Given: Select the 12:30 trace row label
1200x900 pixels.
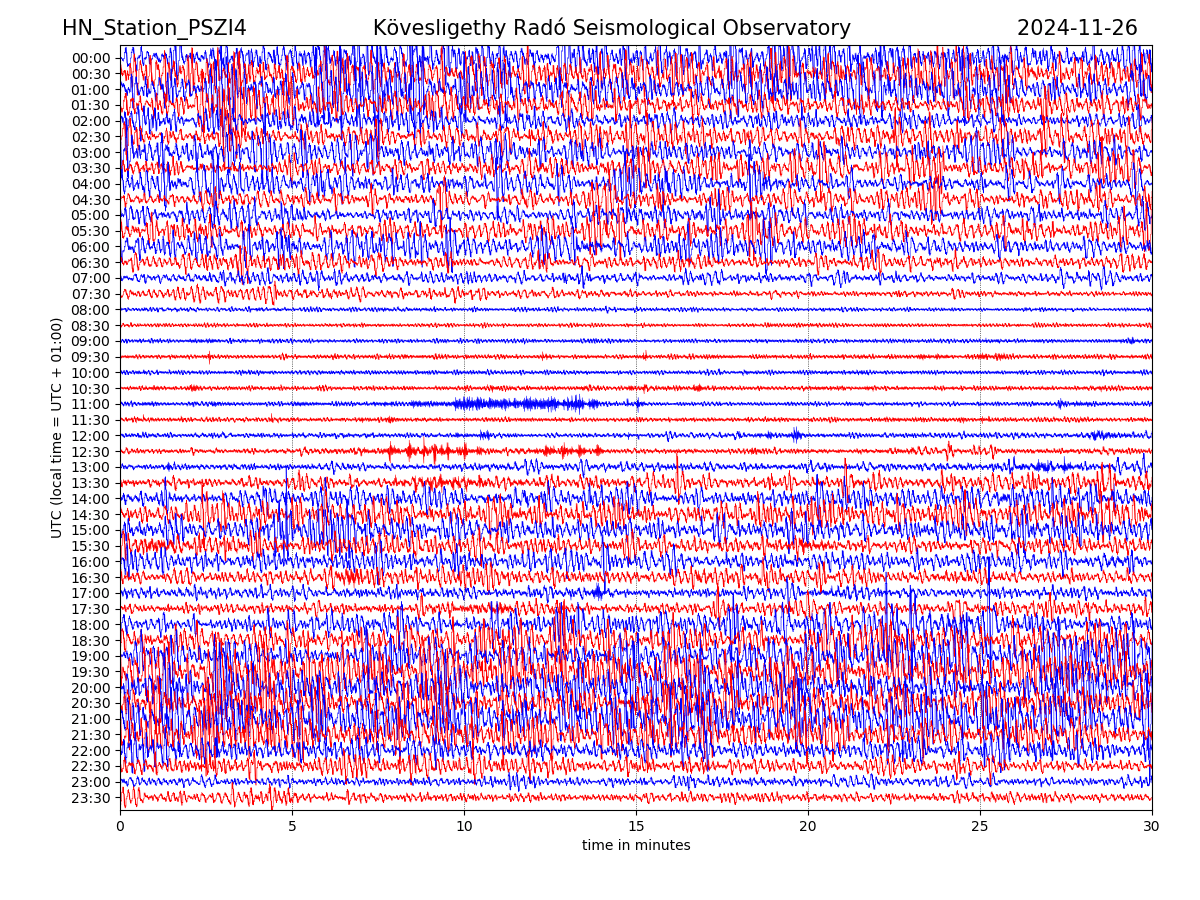Looking at the screenshot, I should click(90, 452).
